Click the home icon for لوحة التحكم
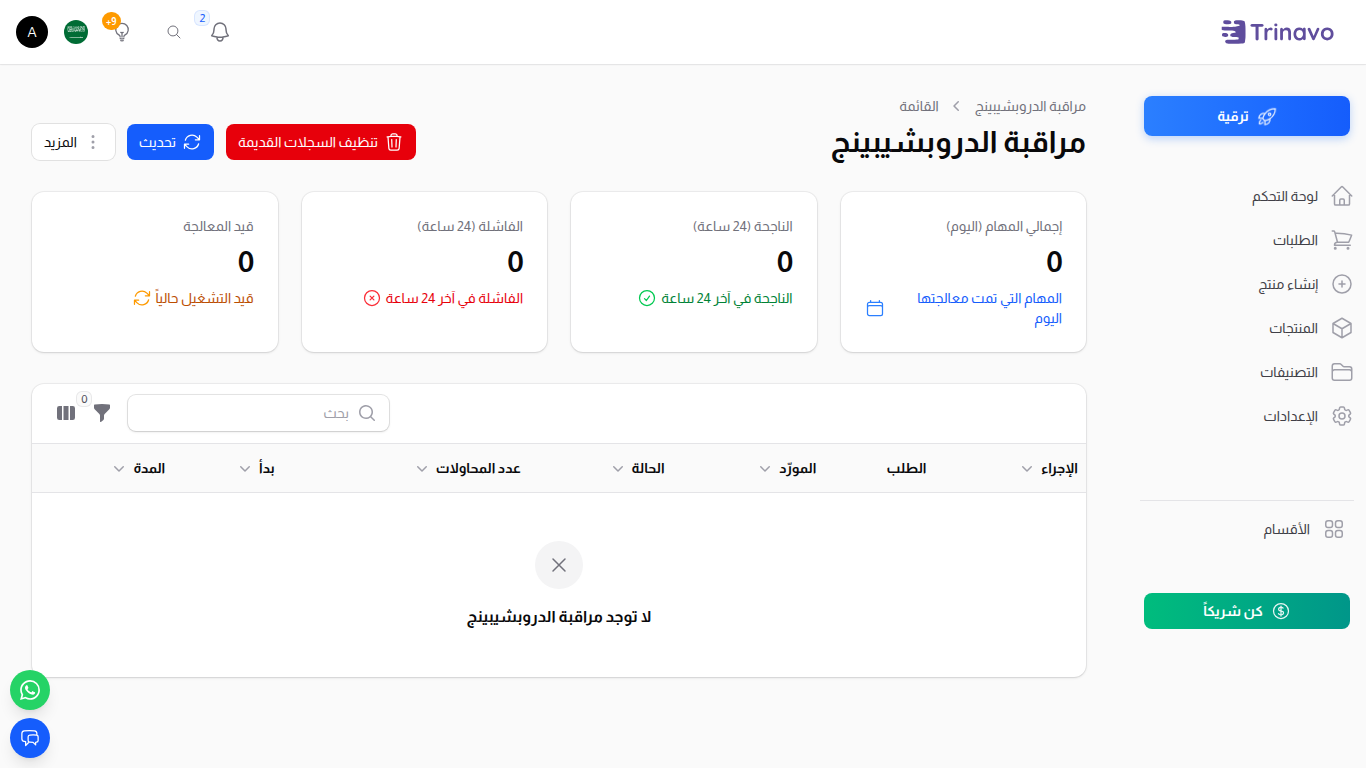1366x768 pixels. tap(1342, 196)
